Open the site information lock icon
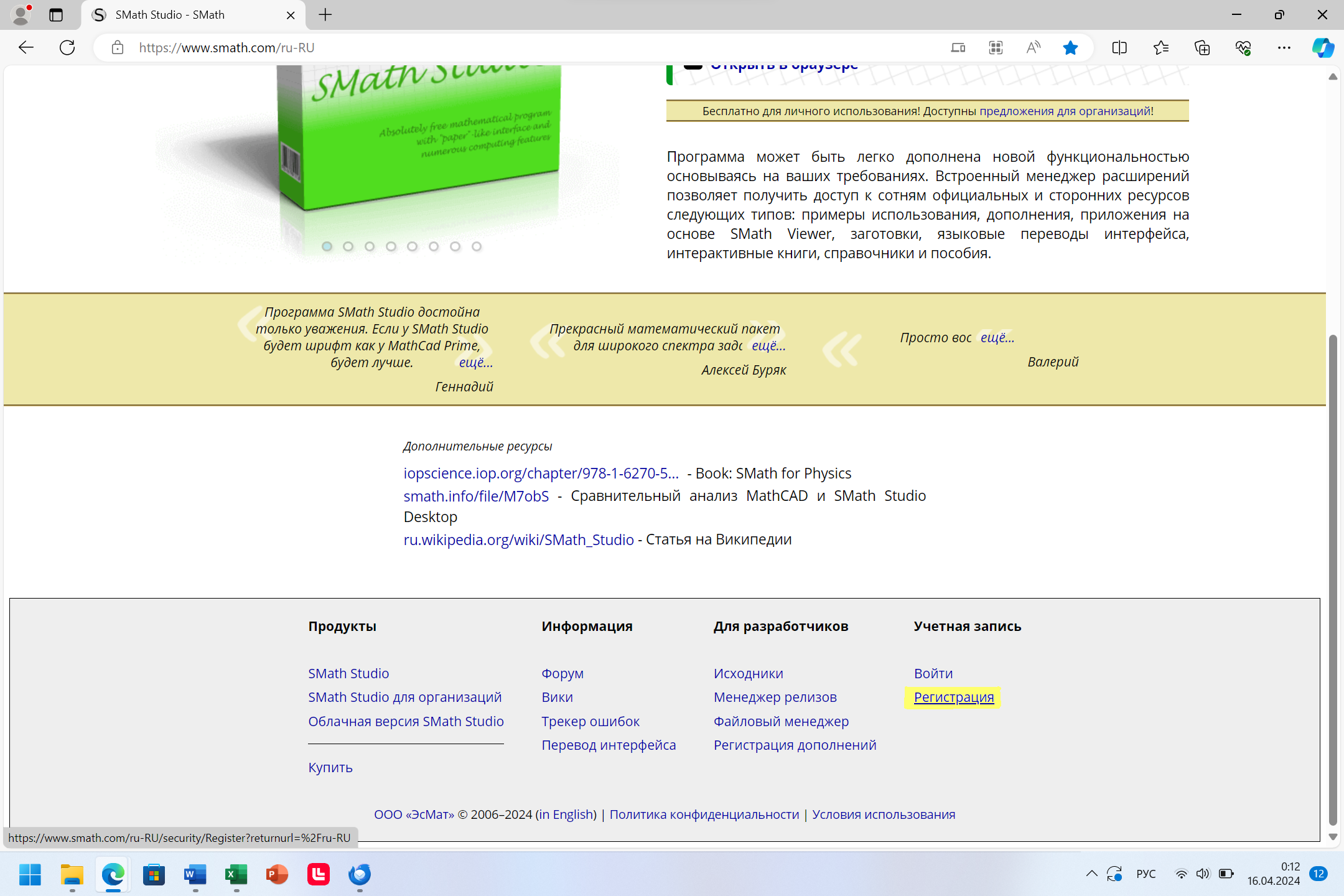 (x=118, y=48)
